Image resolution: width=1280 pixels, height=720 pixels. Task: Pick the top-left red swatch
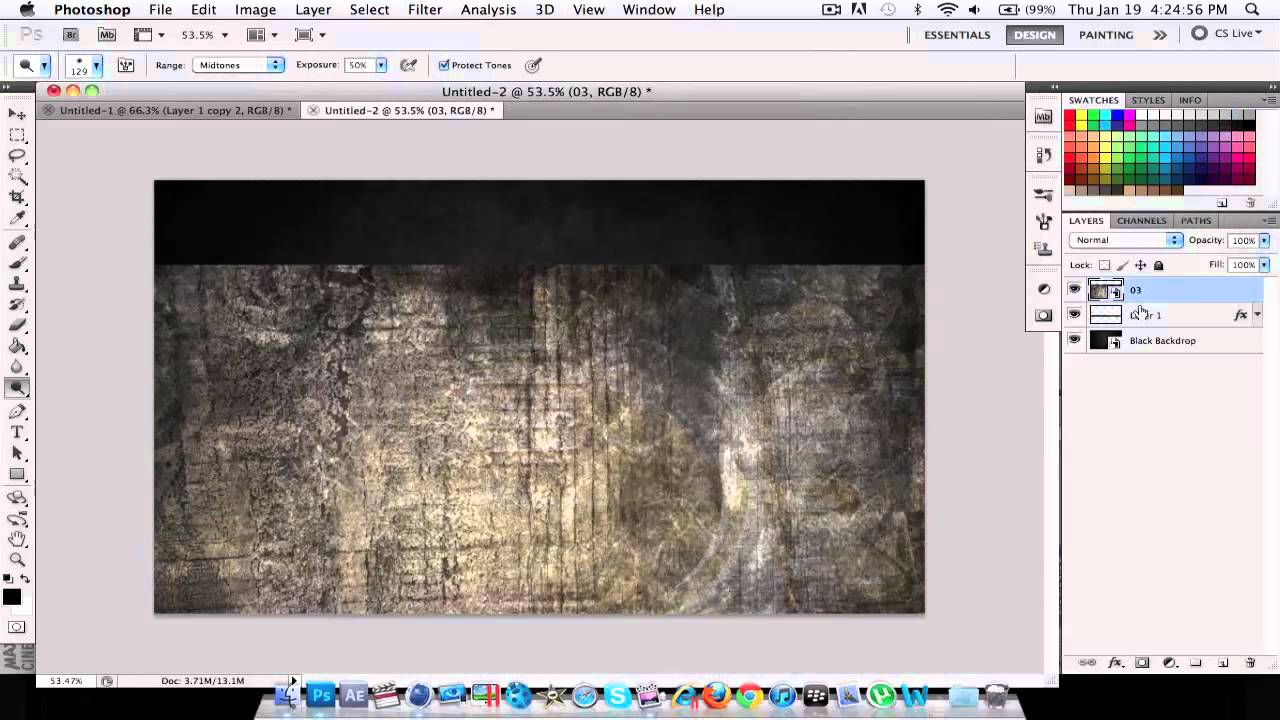pos(1070,117)
